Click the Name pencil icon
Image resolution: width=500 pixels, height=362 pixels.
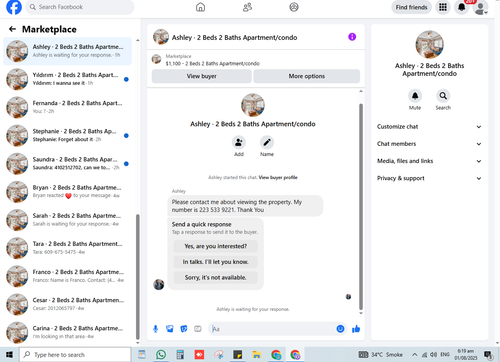[x=267, y=142]
